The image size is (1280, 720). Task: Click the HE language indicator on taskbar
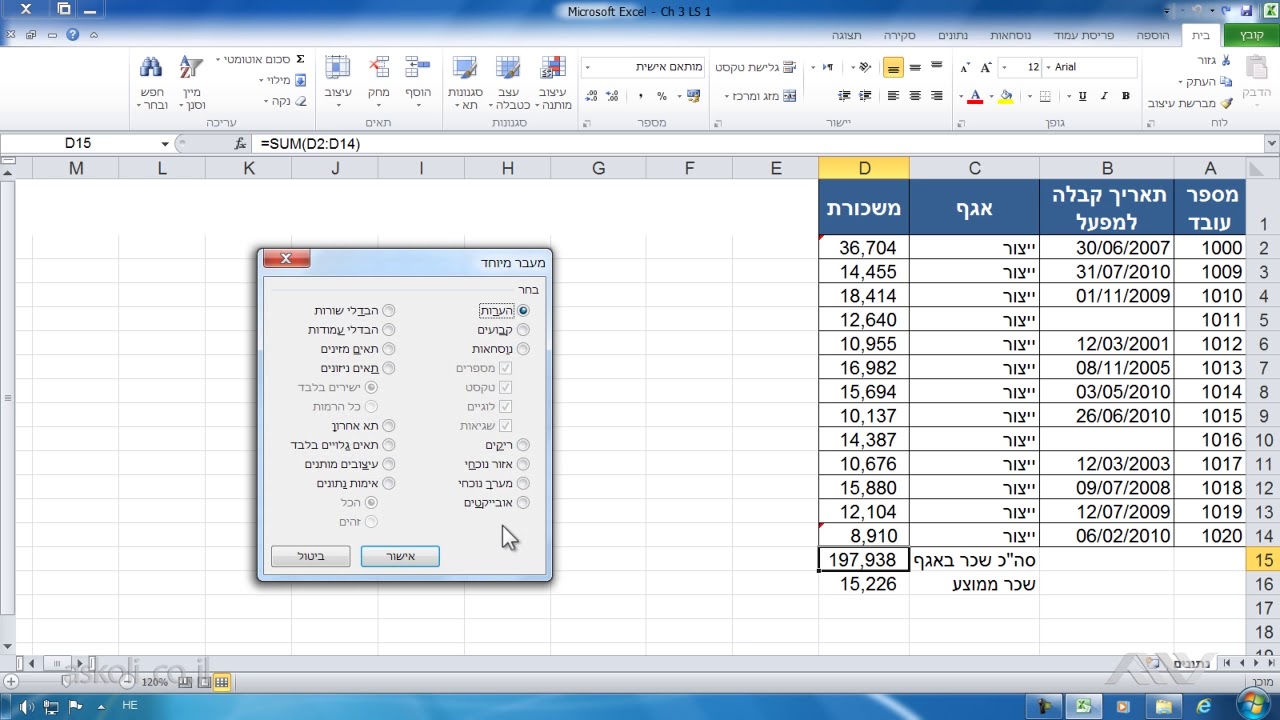[x=129, y=706]
